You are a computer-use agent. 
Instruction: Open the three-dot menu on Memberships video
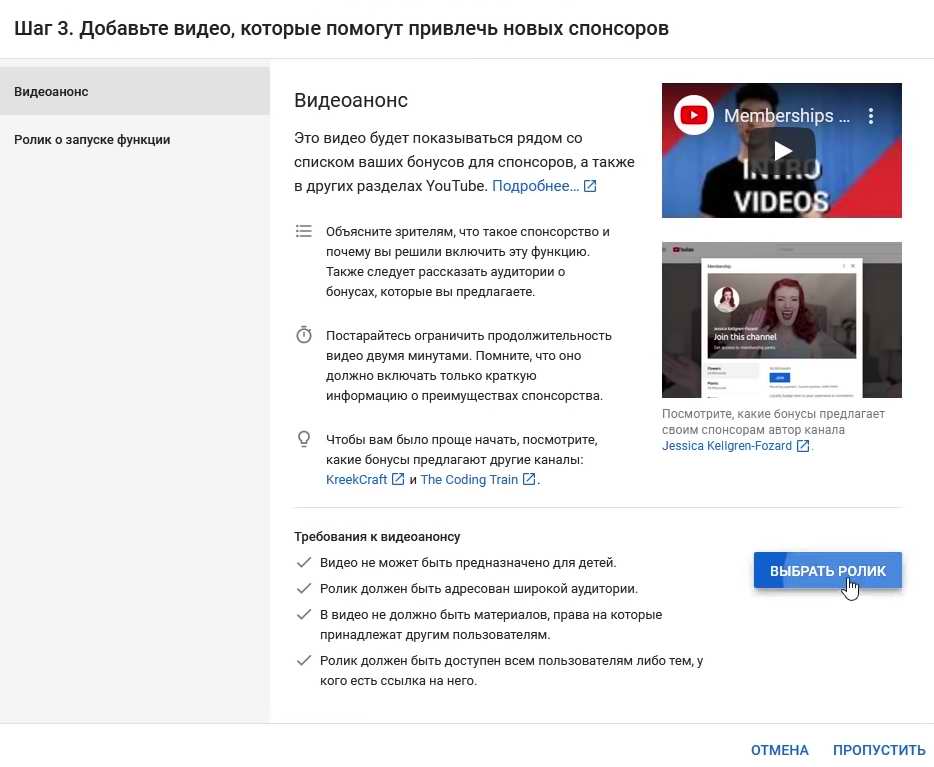[x=871, y=116]
